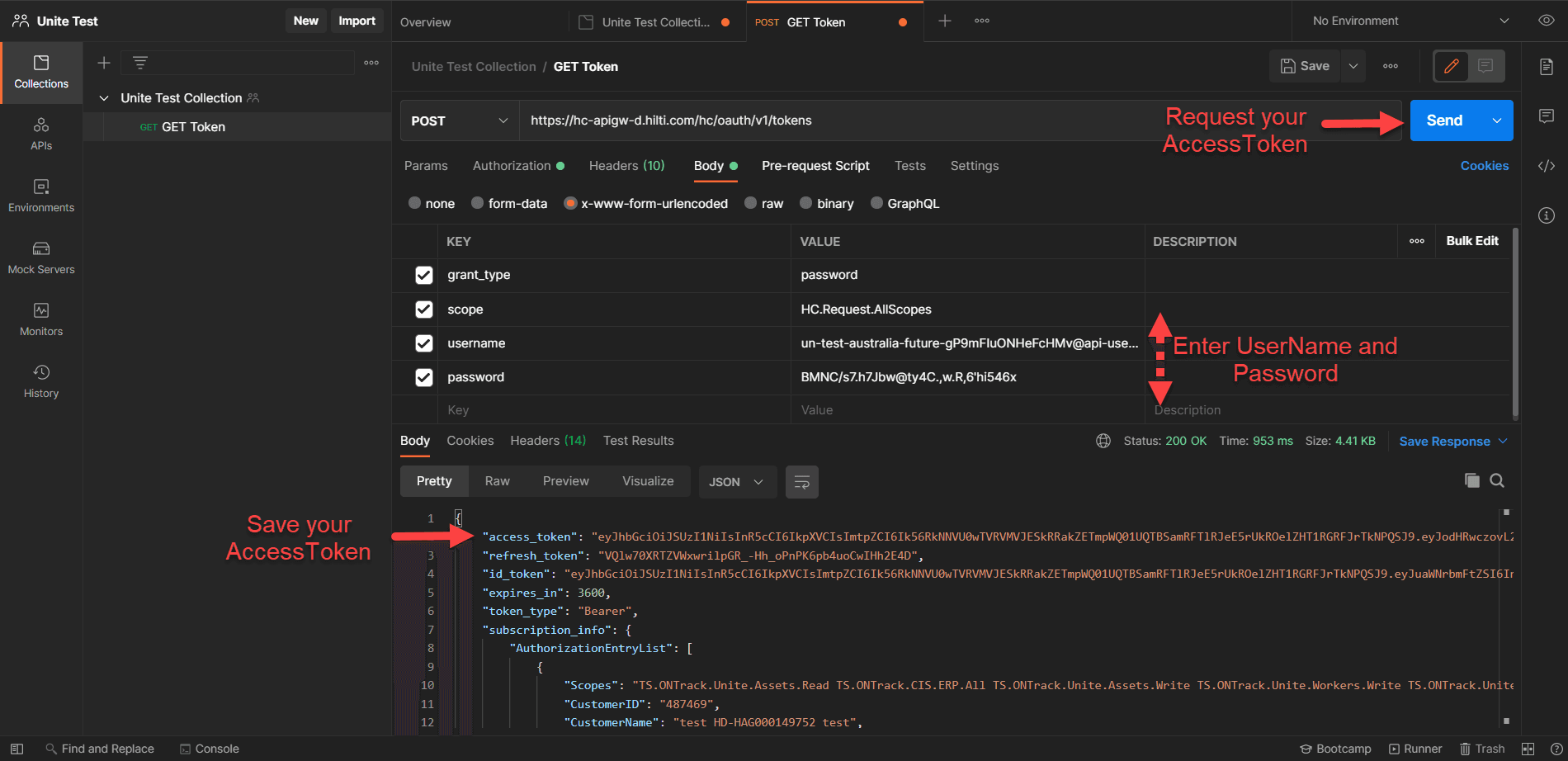Open the Collections sidebar panel

coord(41,73)
